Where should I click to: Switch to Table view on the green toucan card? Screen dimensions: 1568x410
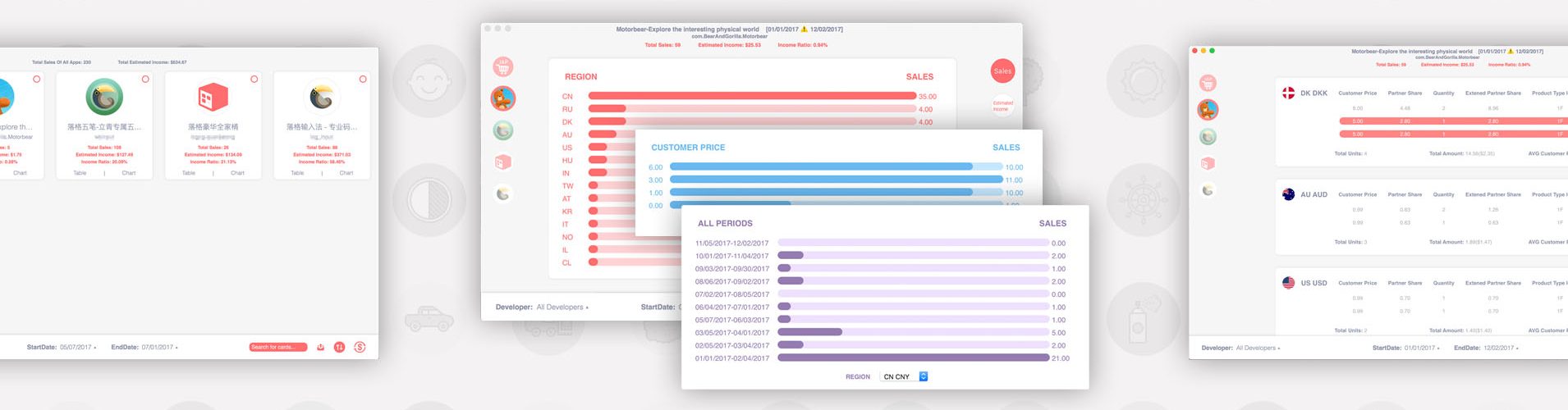[80, 173]
